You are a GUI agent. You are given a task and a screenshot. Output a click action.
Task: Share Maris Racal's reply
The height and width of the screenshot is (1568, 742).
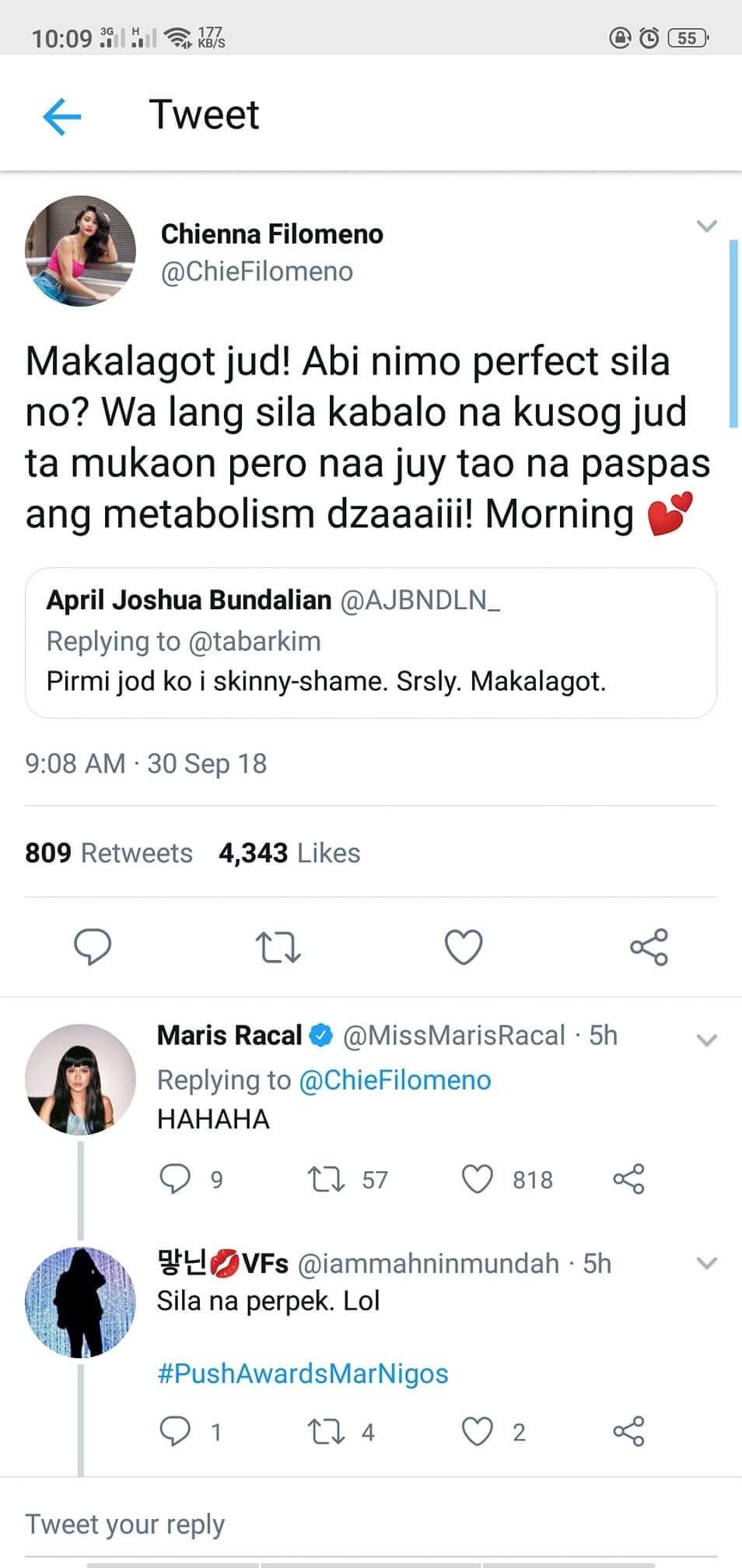(x=628, y=1179)
